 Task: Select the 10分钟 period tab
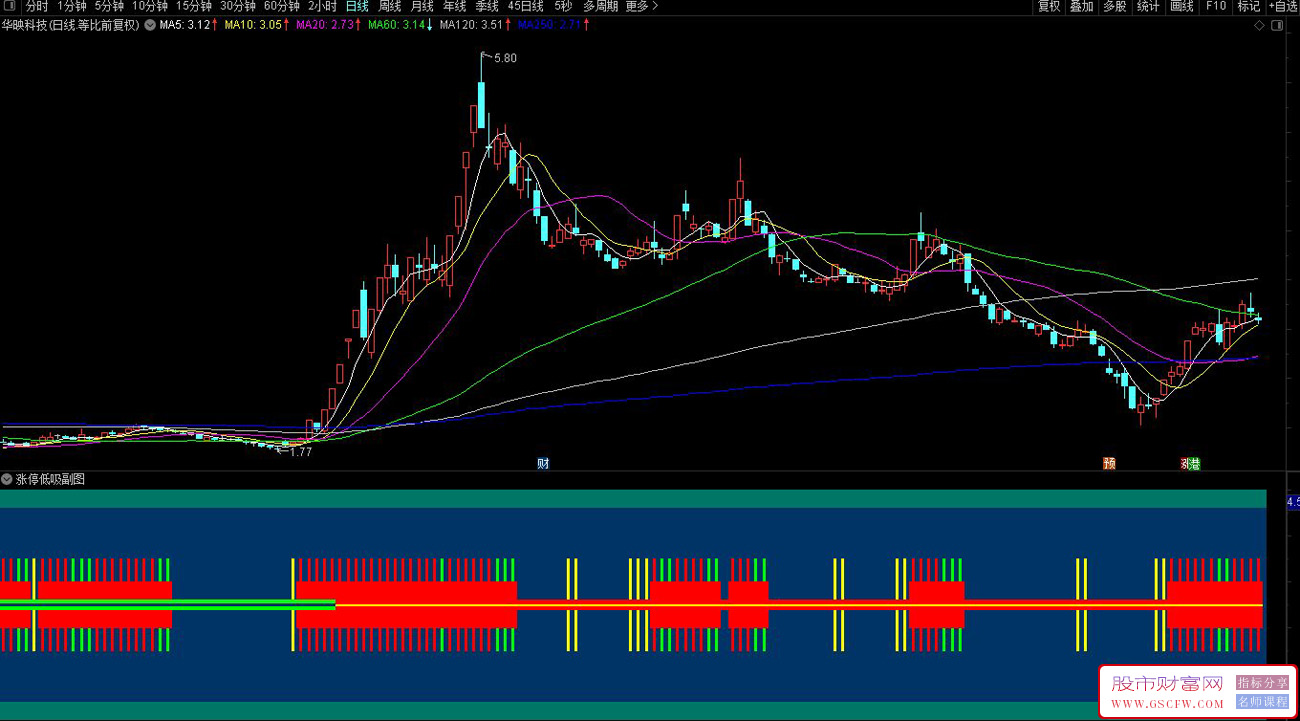click(x=150, y=6)
